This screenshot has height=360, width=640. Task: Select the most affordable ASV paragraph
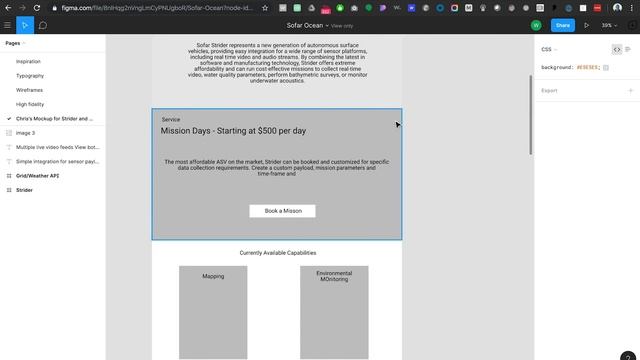(277, 168)
